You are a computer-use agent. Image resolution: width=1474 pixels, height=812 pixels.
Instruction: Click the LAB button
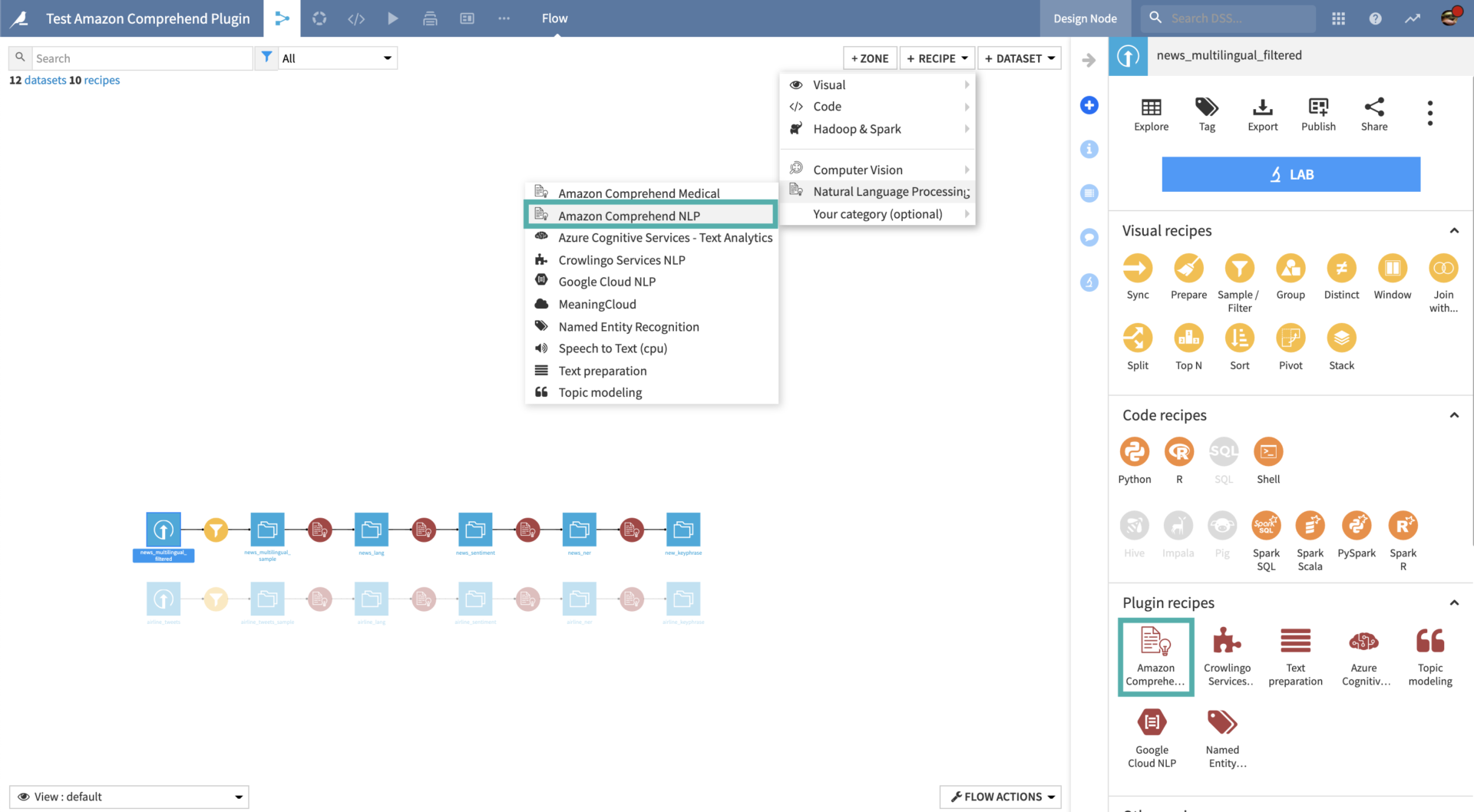tap(1291, 174)
